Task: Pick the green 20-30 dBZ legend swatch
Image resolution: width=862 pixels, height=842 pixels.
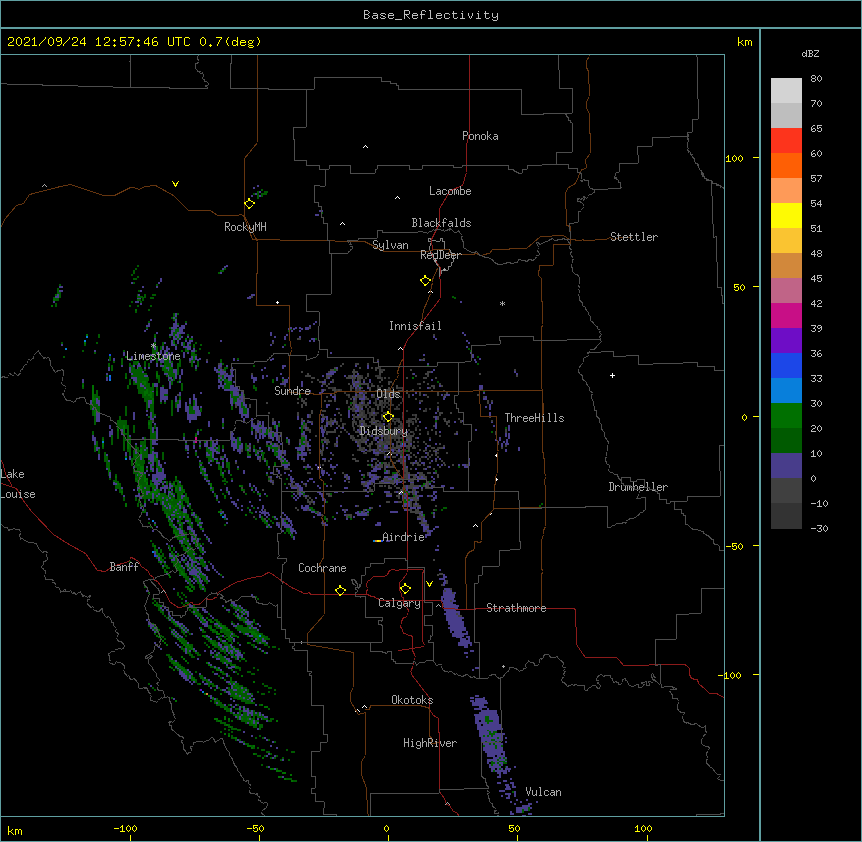Action: tap(786, 416)
